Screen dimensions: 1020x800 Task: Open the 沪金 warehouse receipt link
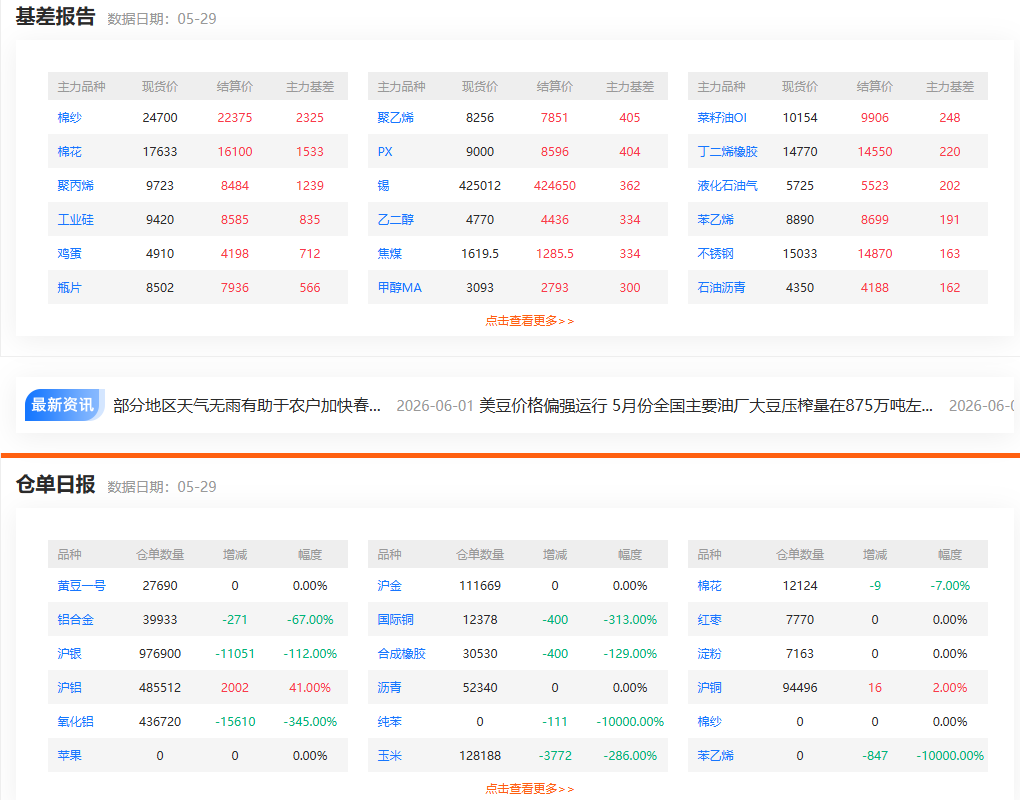click(x=390, y=586)
